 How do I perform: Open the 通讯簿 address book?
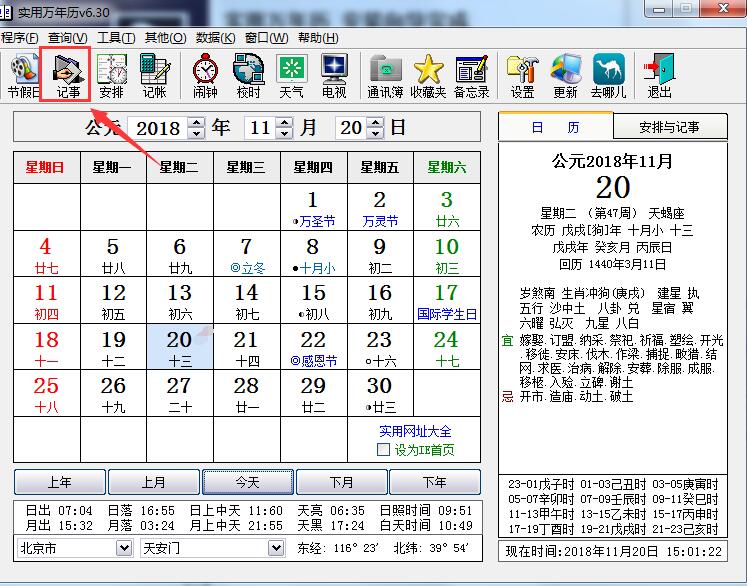385,76
